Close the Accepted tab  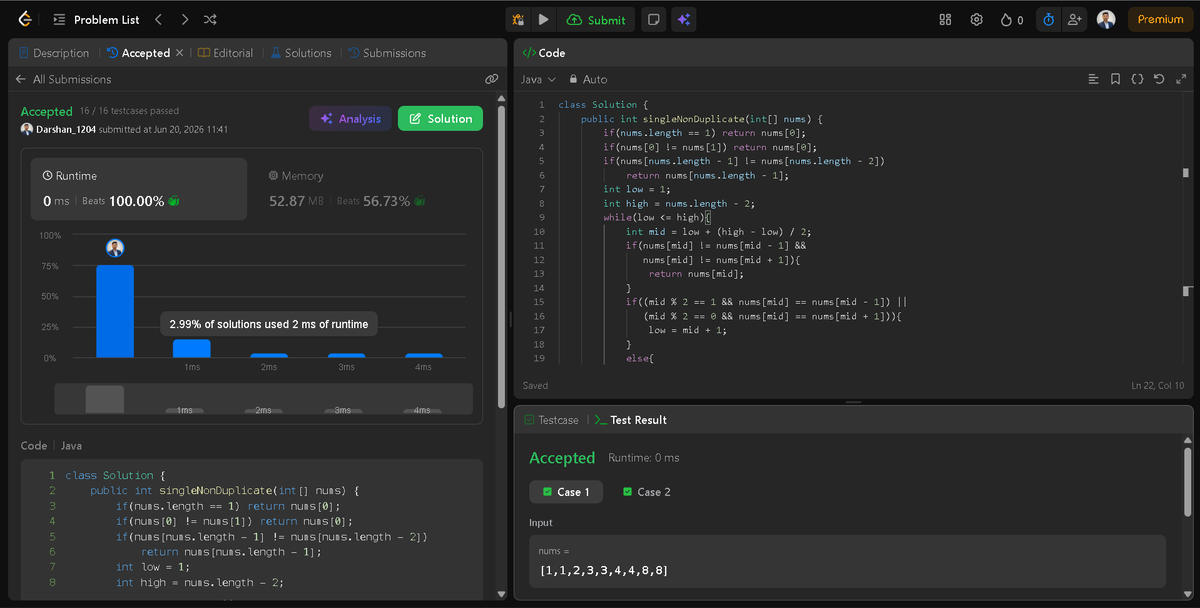[179, 53]
